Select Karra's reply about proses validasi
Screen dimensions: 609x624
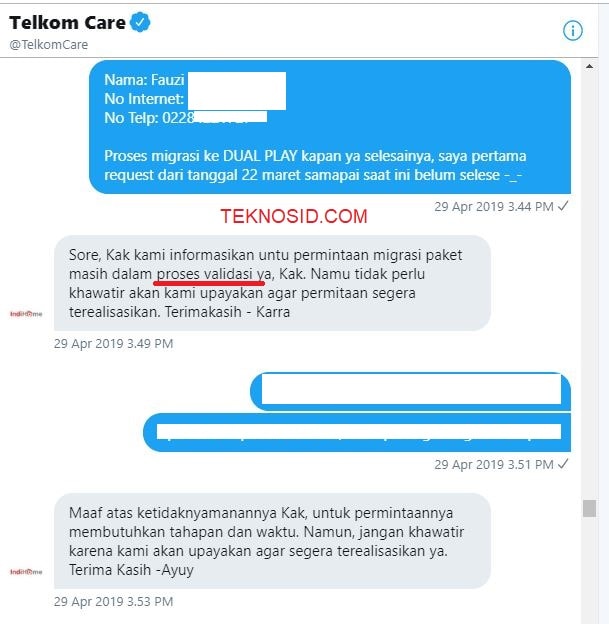point(272,283)
